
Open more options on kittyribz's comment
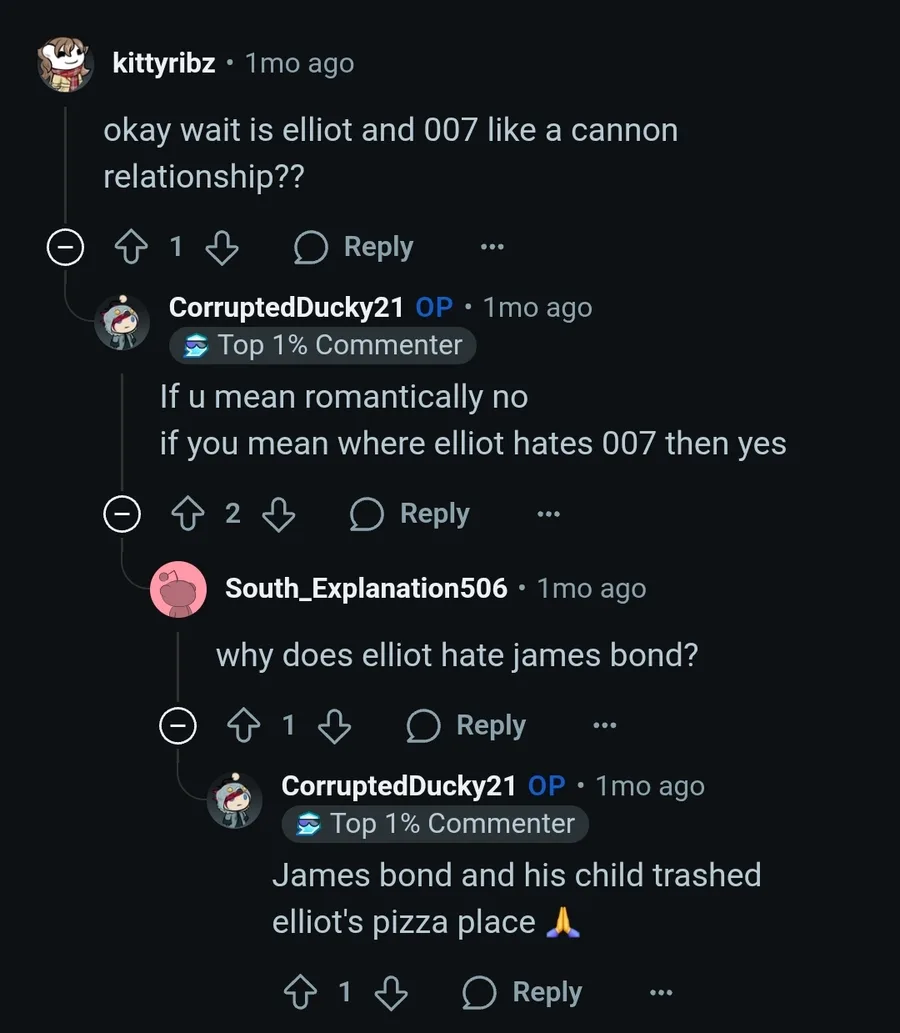[492, 247]
